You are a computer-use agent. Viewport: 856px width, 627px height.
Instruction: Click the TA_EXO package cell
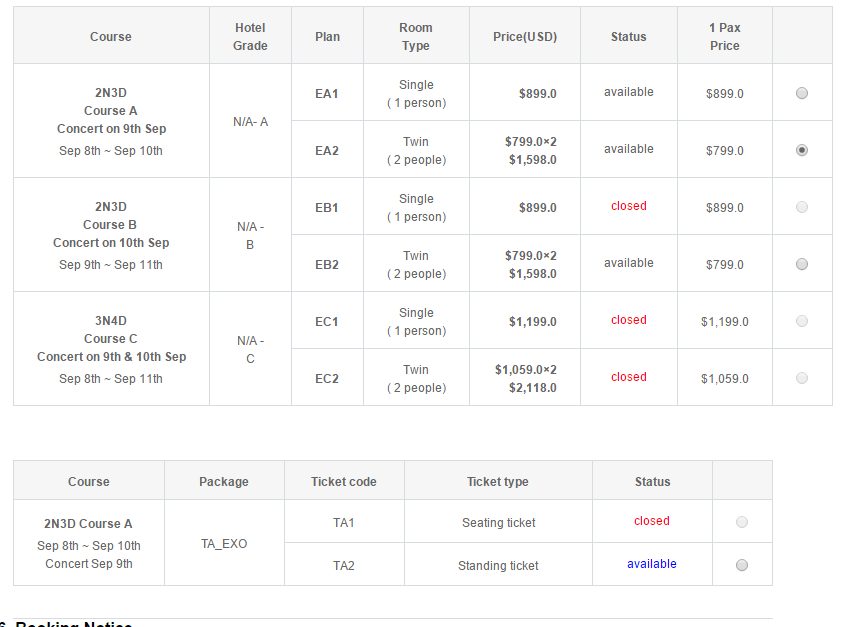pyautogui.click(x=224, y=543)
